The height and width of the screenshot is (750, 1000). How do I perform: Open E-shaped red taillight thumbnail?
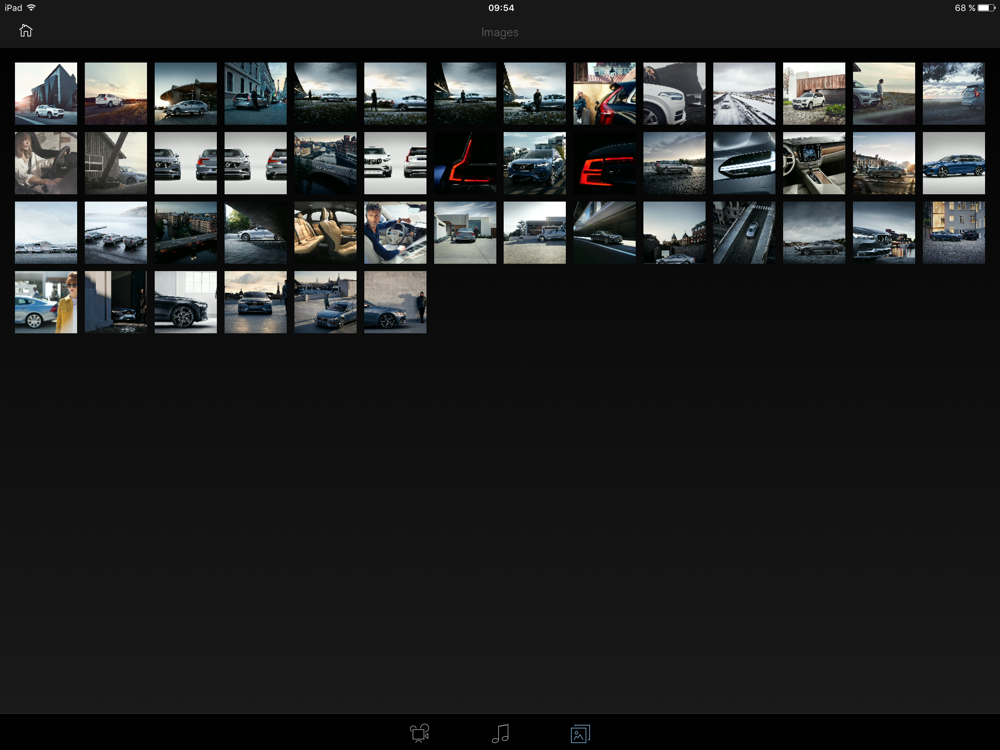605,163
